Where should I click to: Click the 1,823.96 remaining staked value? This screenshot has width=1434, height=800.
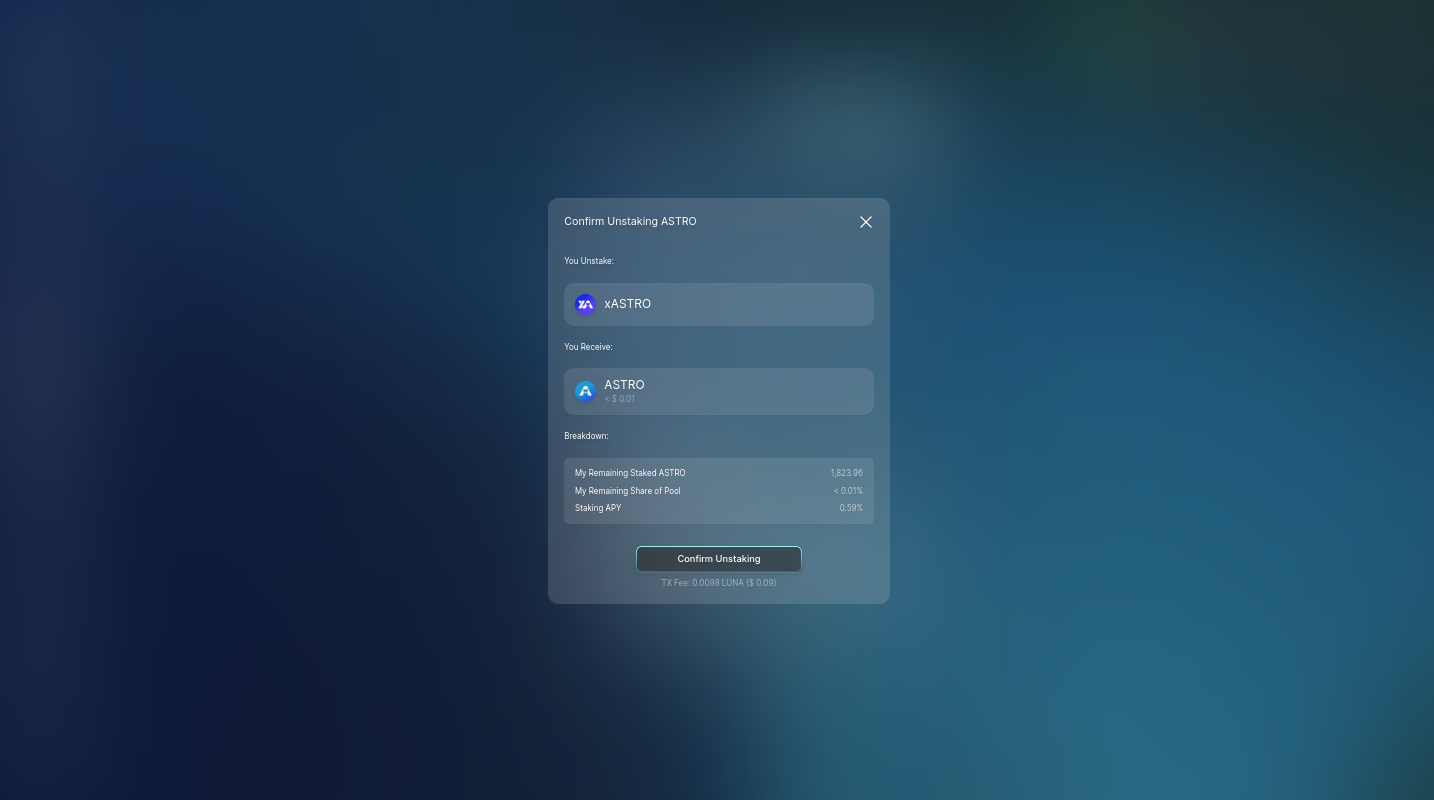[846, 473]
